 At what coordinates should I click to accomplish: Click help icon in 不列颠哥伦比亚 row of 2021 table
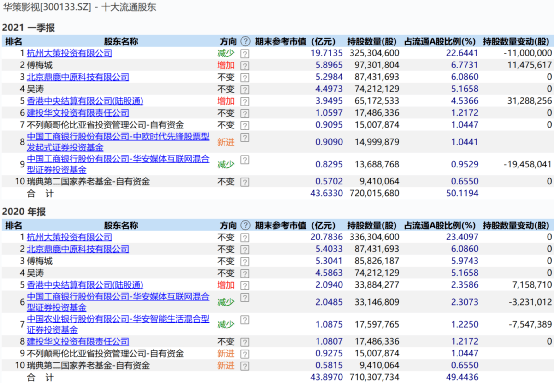pos(244,126)
